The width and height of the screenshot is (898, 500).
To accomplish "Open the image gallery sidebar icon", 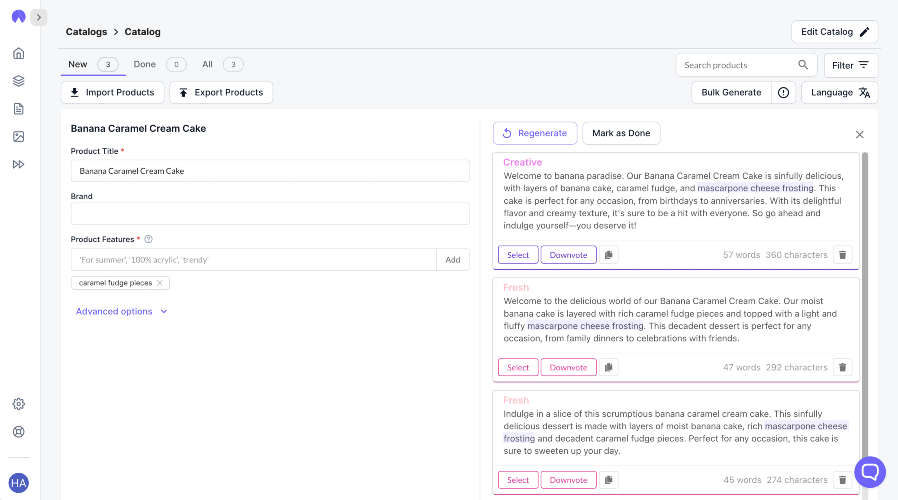I will click(x=18, y=136).
